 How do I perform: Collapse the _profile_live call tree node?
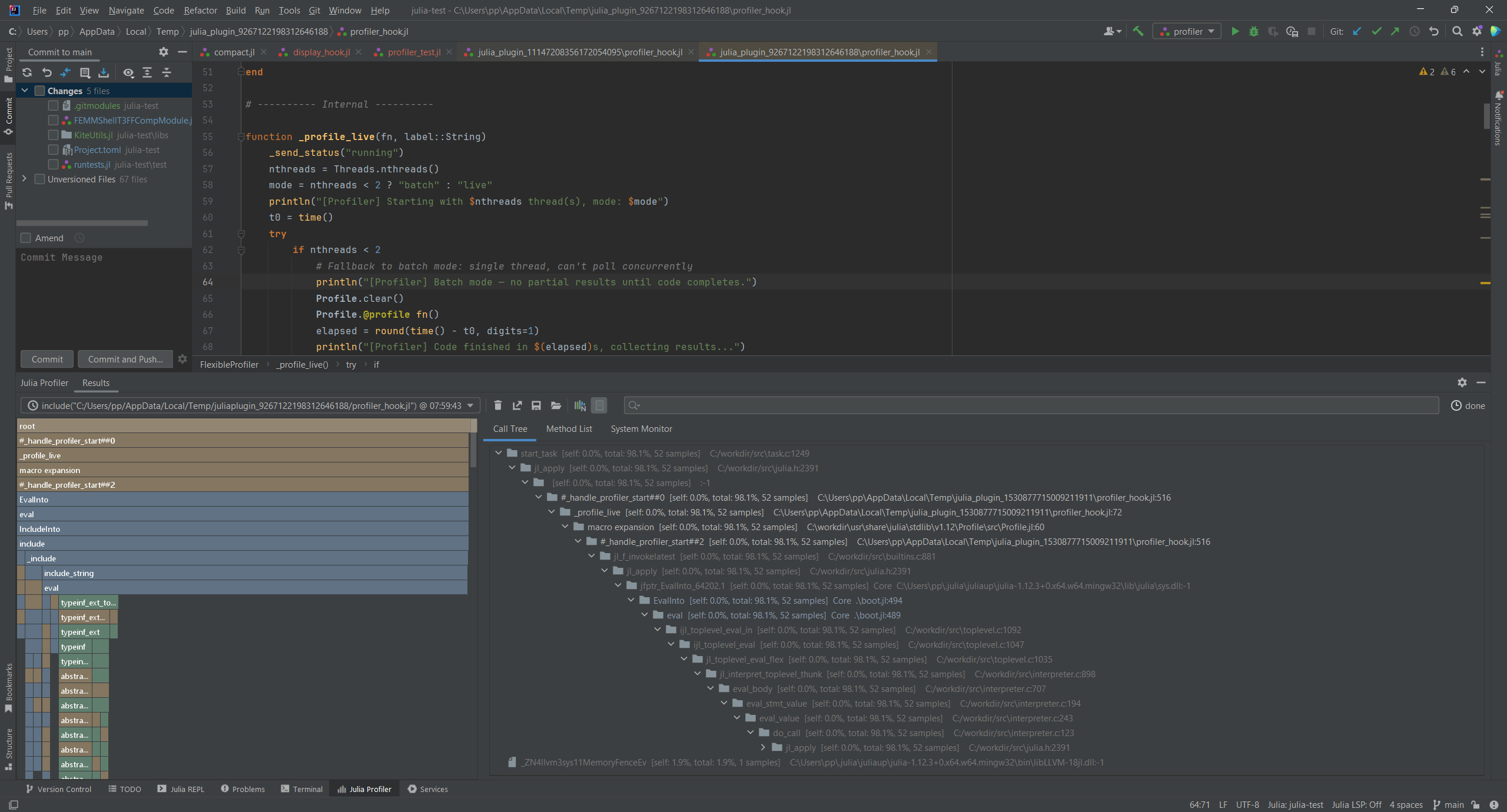(552, 512)
